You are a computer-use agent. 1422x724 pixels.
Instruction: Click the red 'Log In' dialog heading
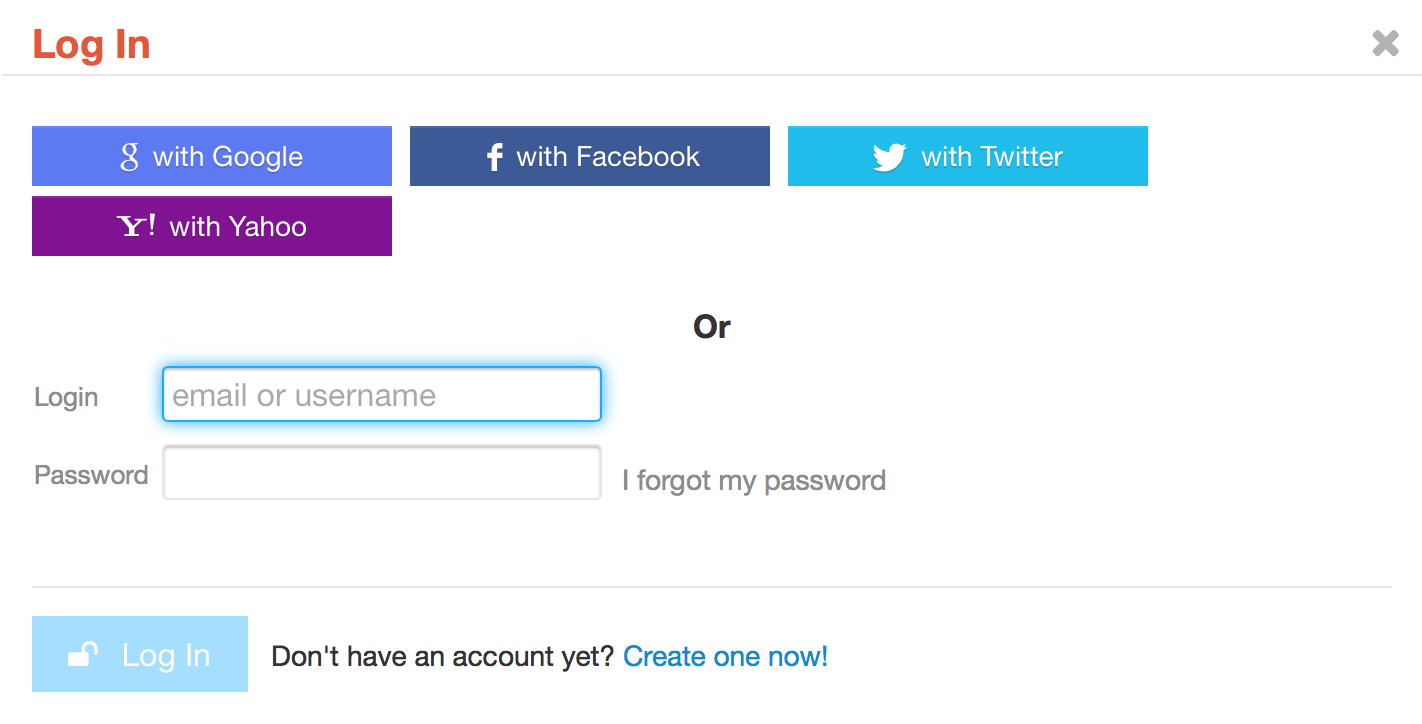(91, 45)
